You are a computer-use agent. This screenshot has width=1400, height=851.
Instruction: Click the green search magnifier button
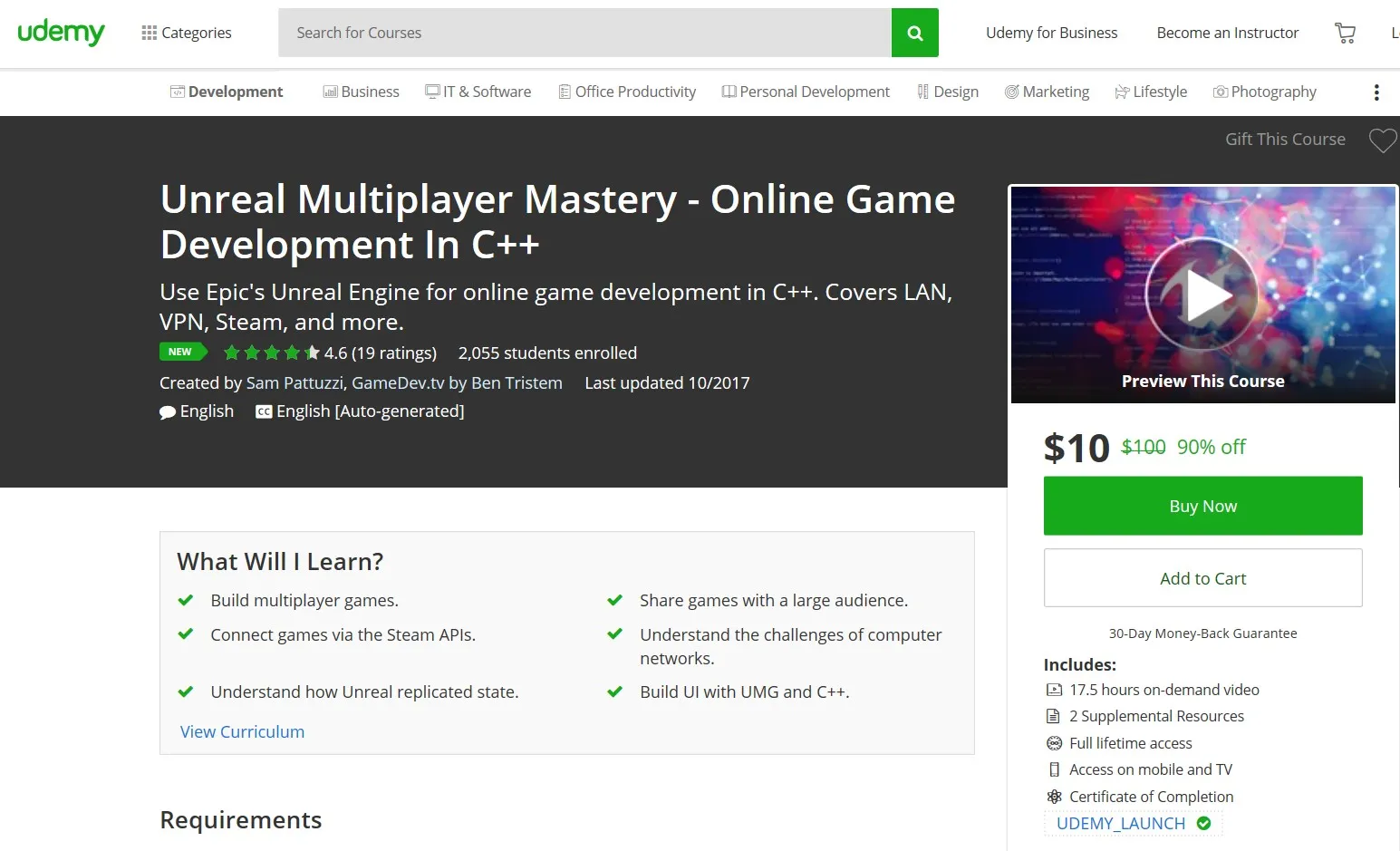tap(914, 33)
